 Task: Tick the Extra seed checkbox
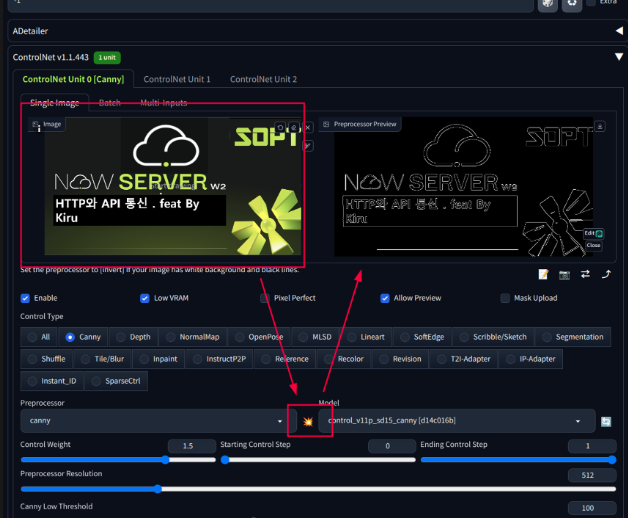(591, 2)
